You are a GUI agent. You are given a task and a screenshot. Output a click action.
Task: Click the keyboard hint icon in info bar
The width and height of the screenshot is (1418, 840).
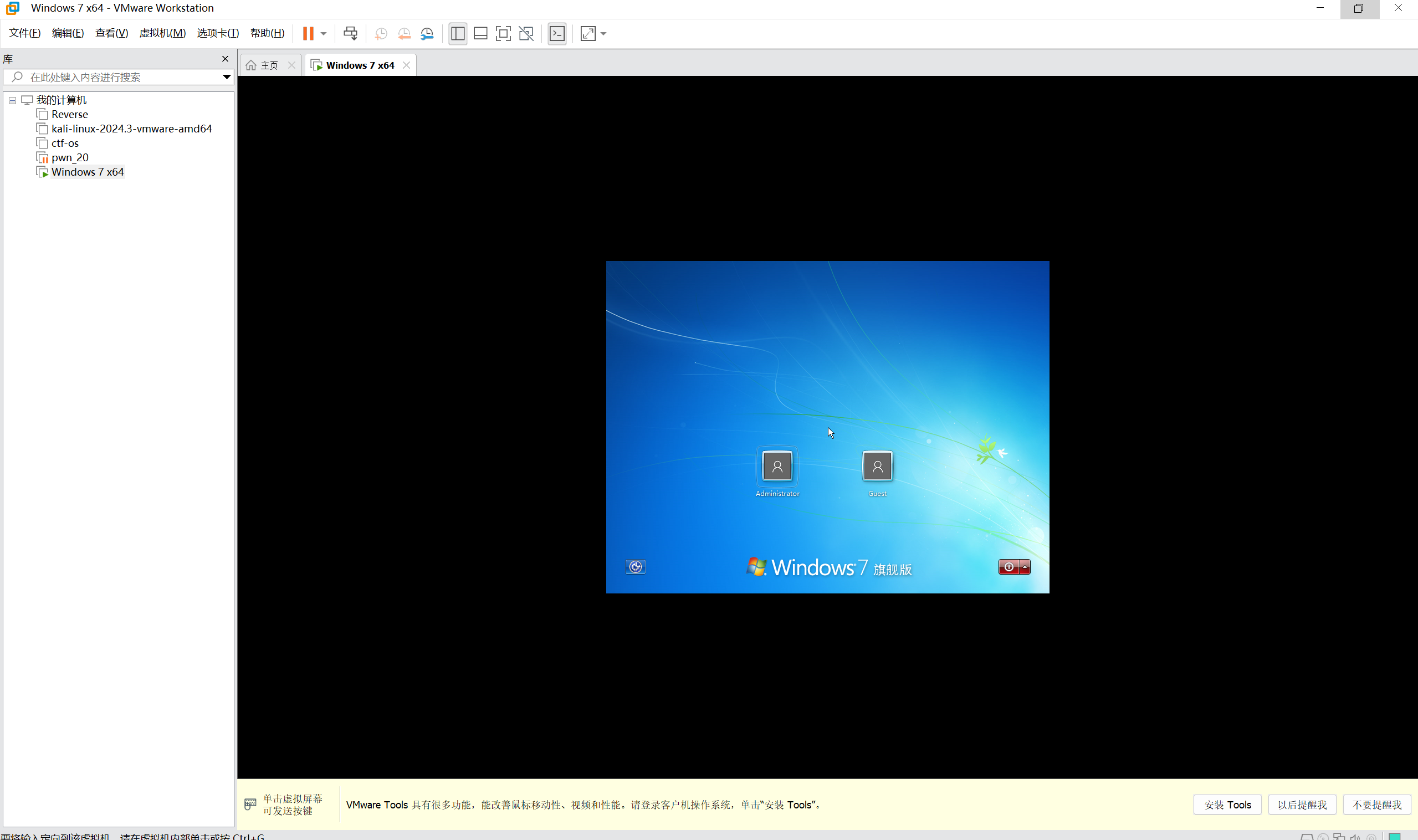click(250, 805)
